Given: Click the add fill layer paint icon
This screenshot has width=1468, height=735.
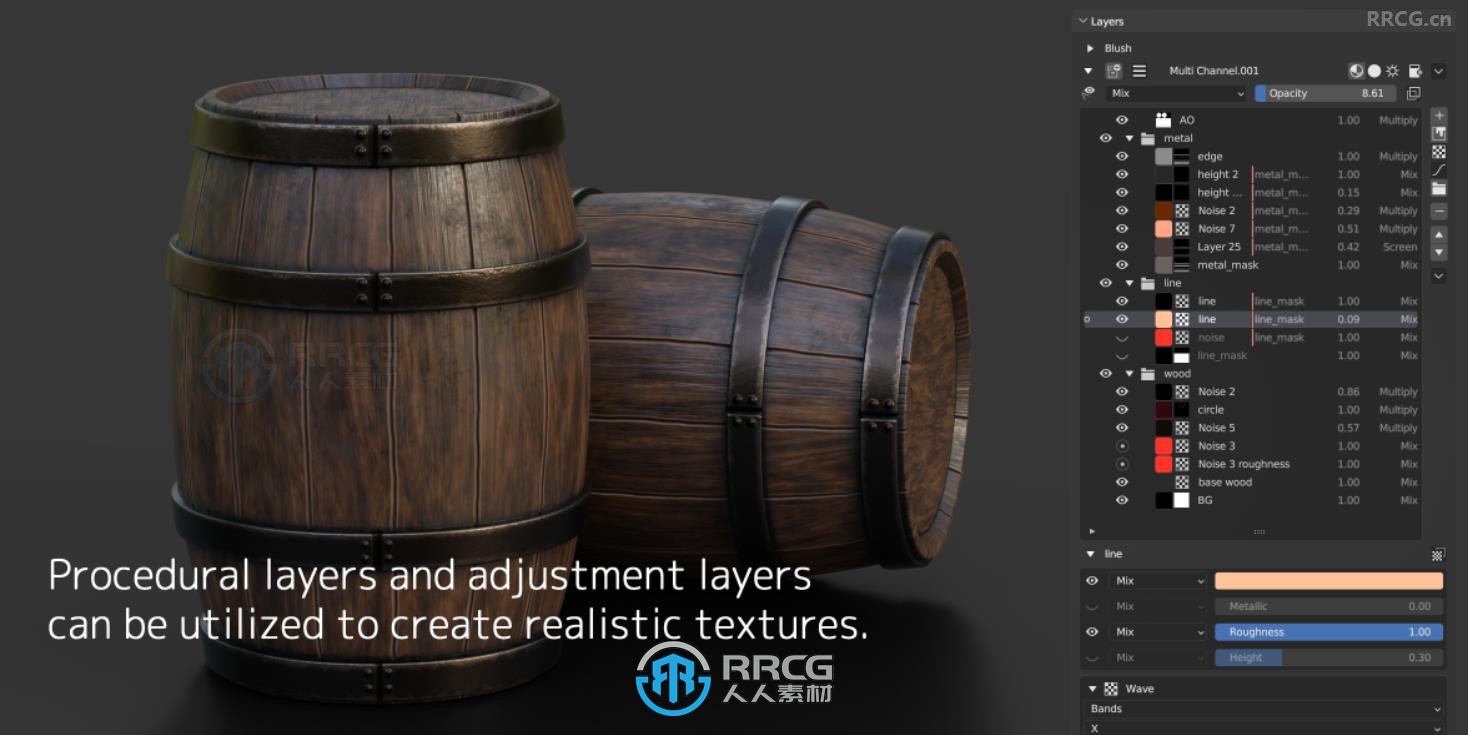Looking at the screenshot, I should click(1439, 134).
